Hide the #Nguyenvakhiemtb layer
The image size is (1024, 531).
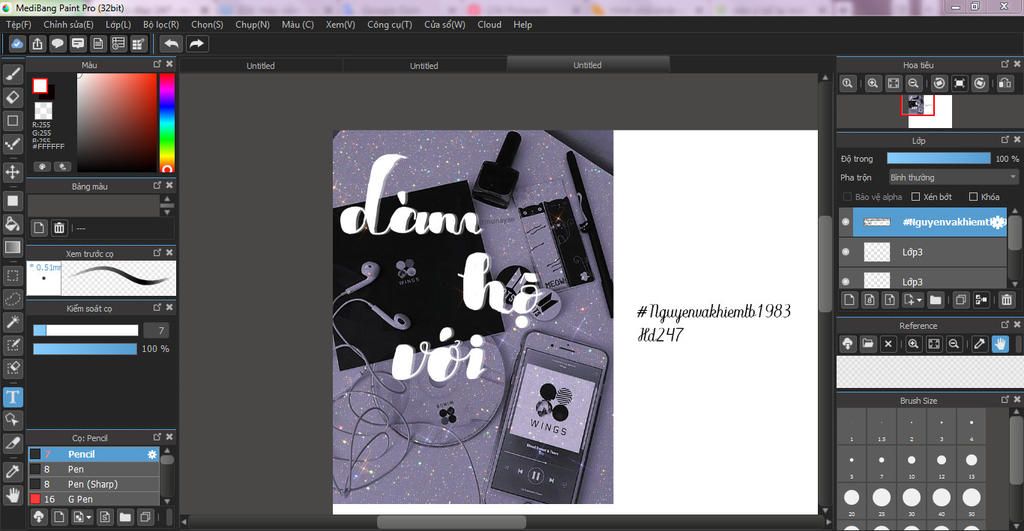(846, 222)
